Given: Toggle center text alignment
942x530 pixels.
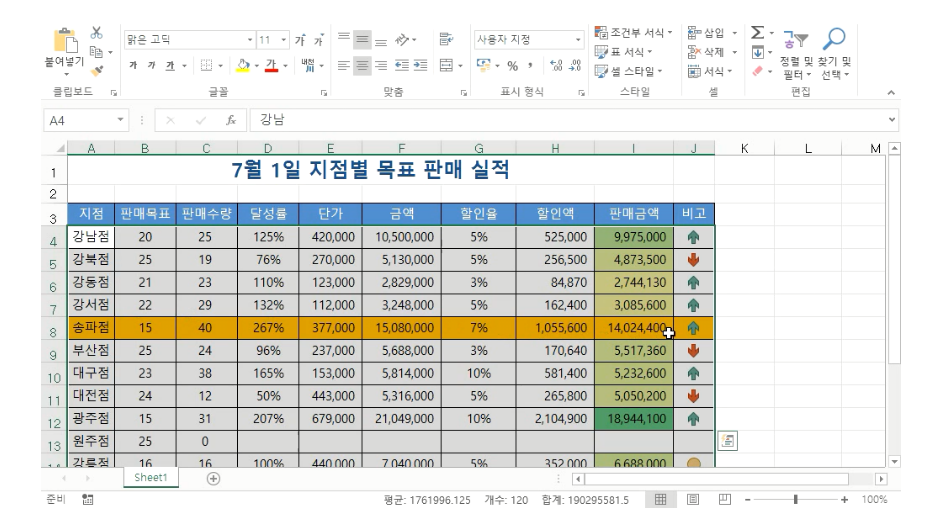Looking at the screenshot, I should coord(362,65).
